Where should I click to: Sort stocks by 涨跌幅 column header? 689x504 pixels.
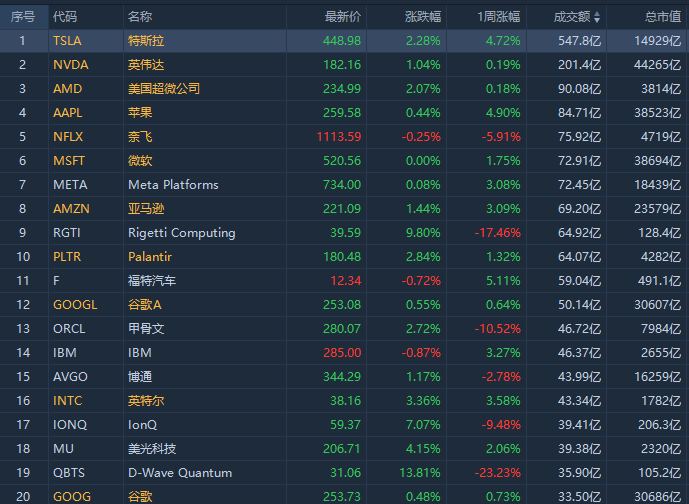click(x=422, y=17)
